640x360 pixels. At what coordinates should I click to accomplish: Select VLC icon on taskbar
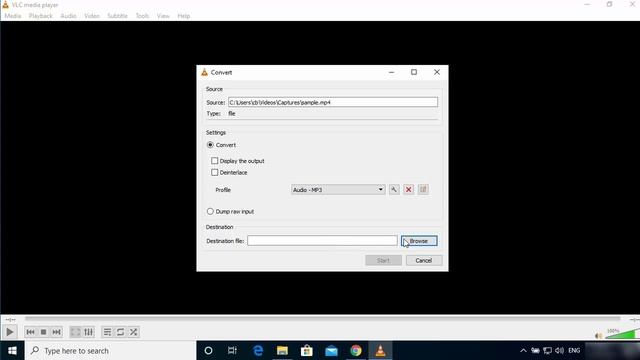point(380,351)
